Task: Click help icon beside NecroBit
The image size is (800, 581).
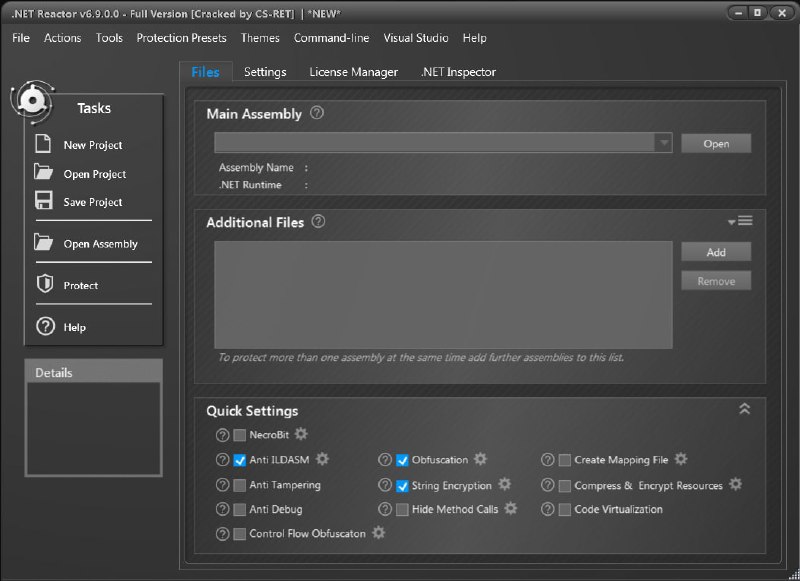Action: coord(222,435)
